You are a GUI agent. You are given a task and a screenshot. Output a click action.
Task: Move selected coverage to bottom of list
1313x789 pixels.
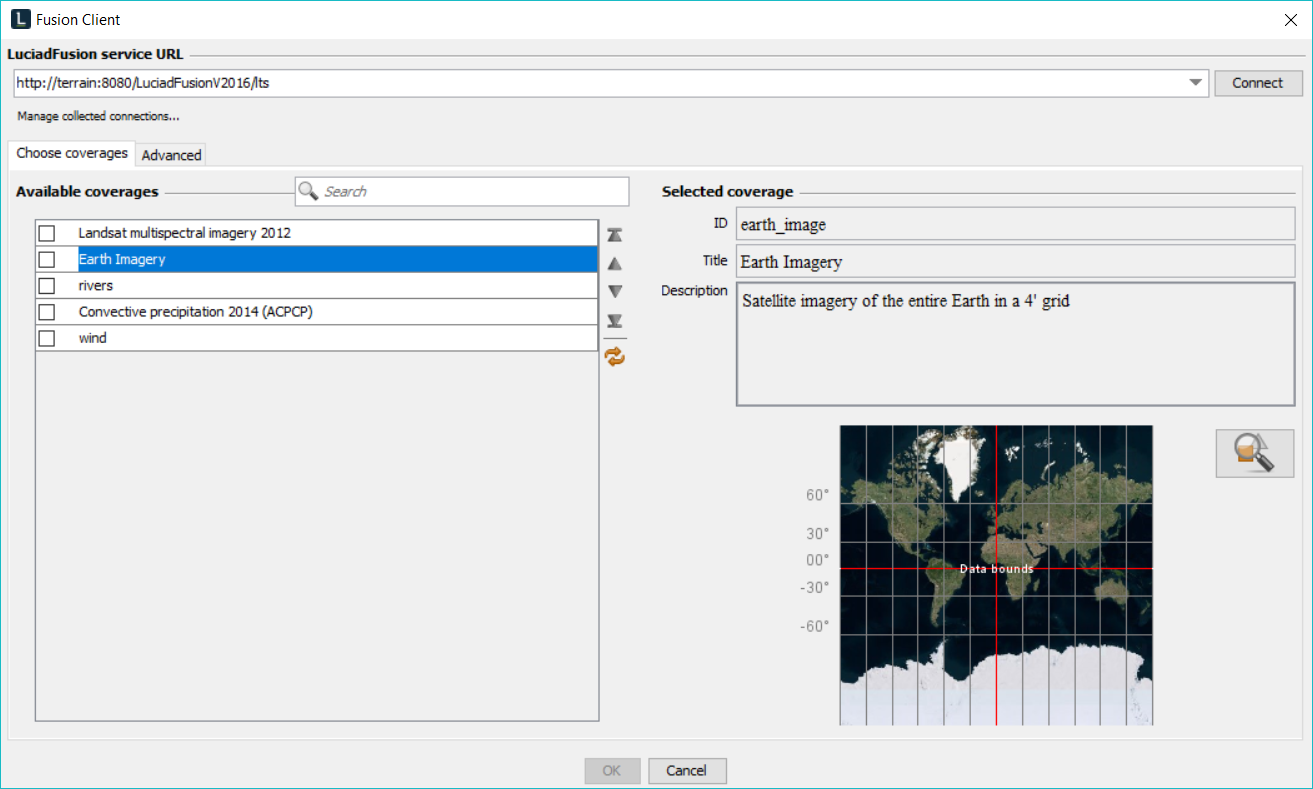point(615,321)
